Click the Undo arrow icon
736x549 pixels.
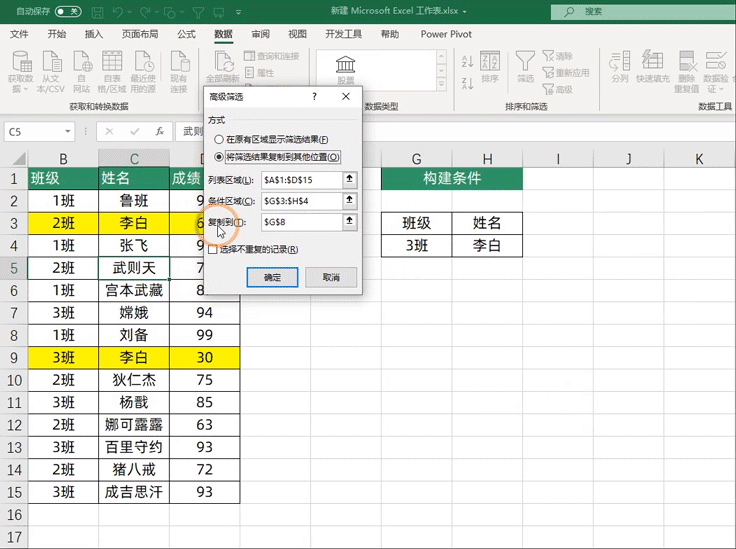click(x=119, y=12)
